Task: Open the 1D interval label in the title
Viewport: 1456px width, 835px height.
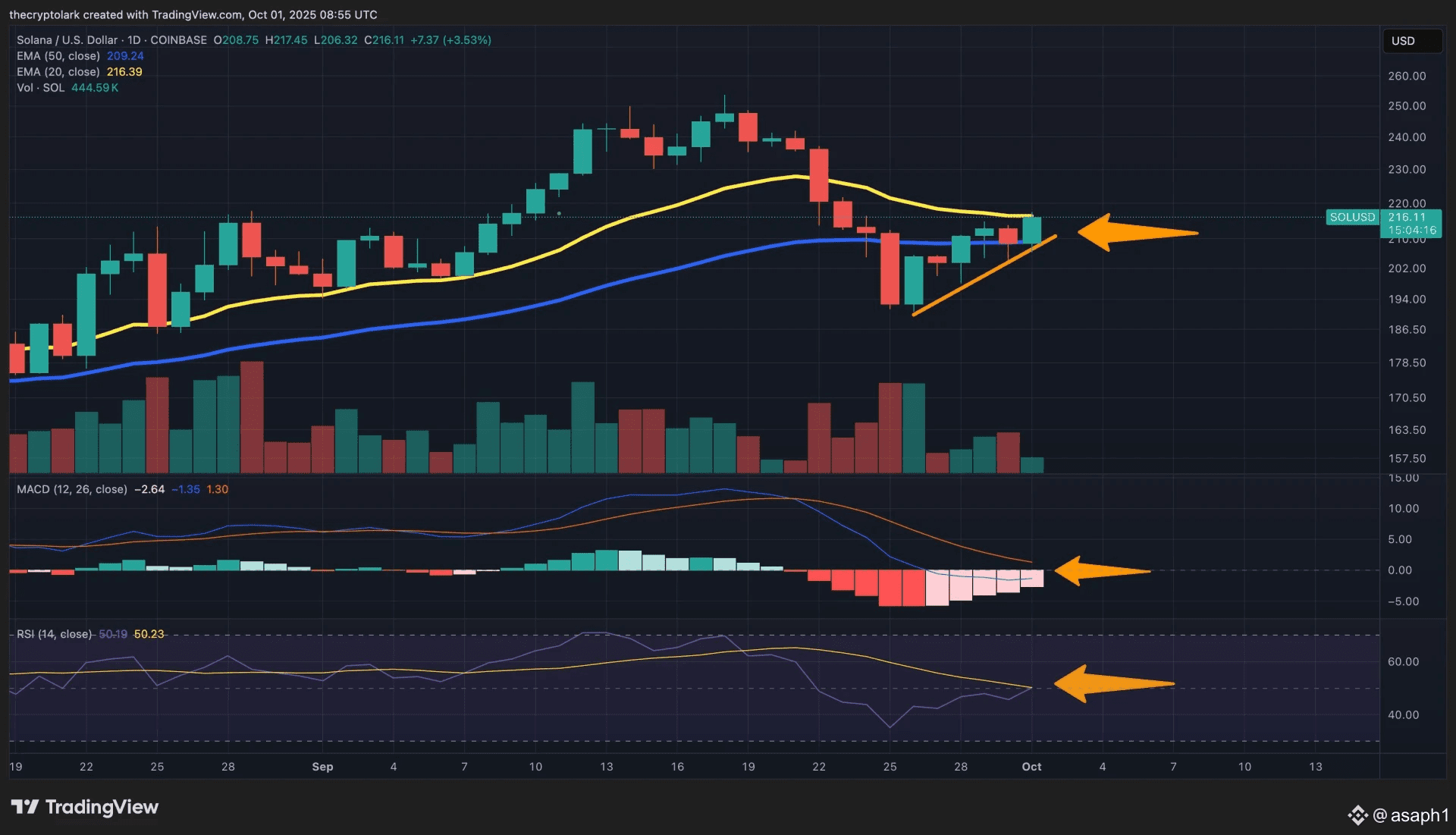Action: [134, 40]
